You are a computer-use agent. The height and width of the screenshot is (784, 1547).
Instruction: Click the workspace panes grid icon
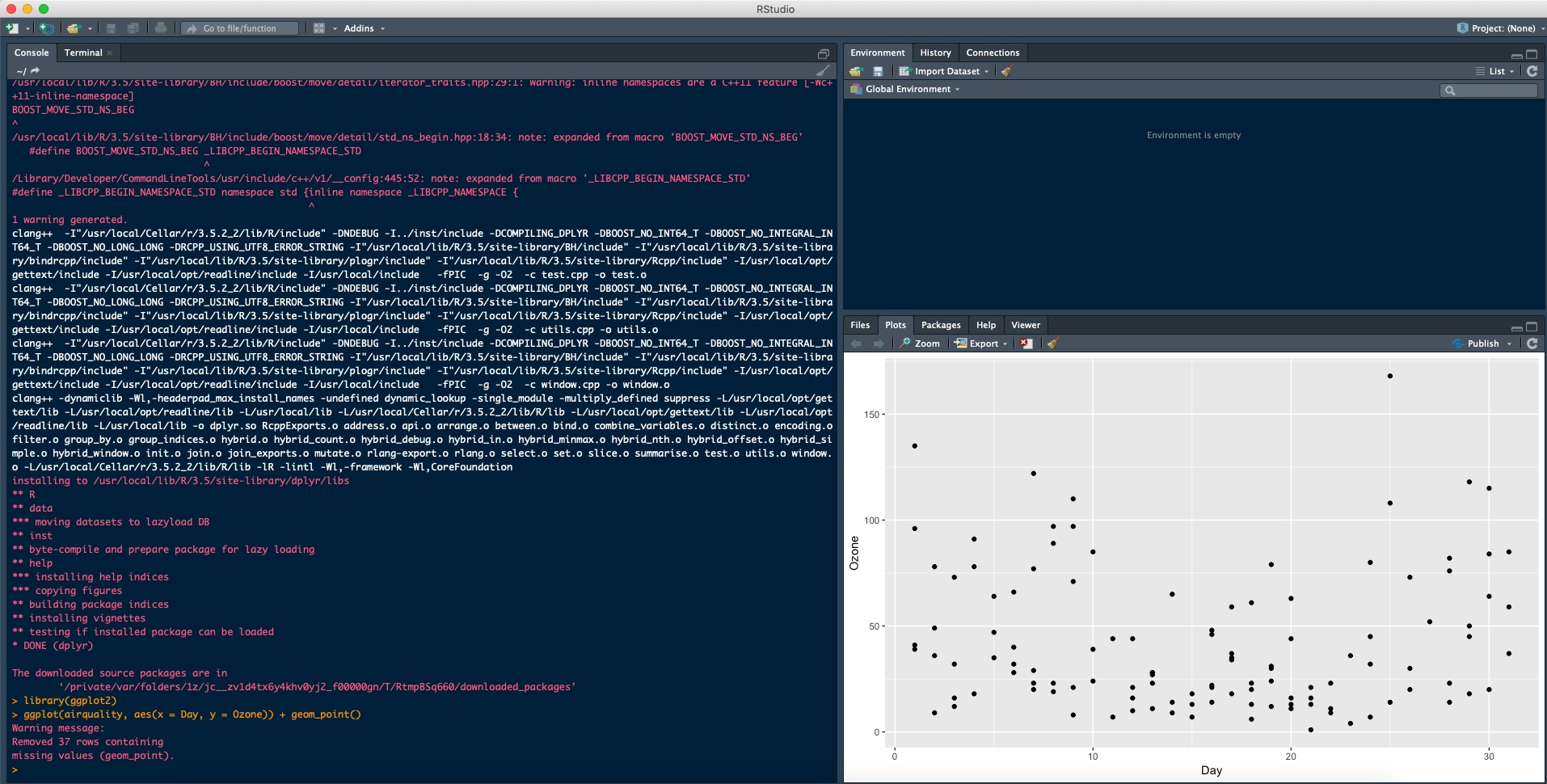(x=319, y=28)
